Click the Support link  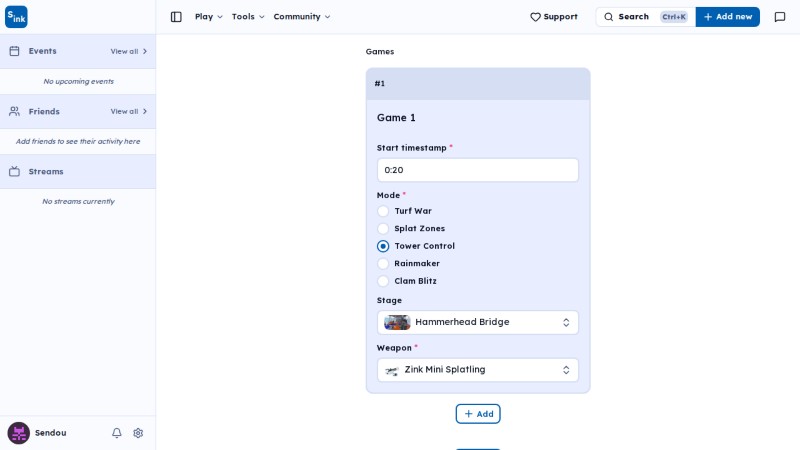pos(554,17)
